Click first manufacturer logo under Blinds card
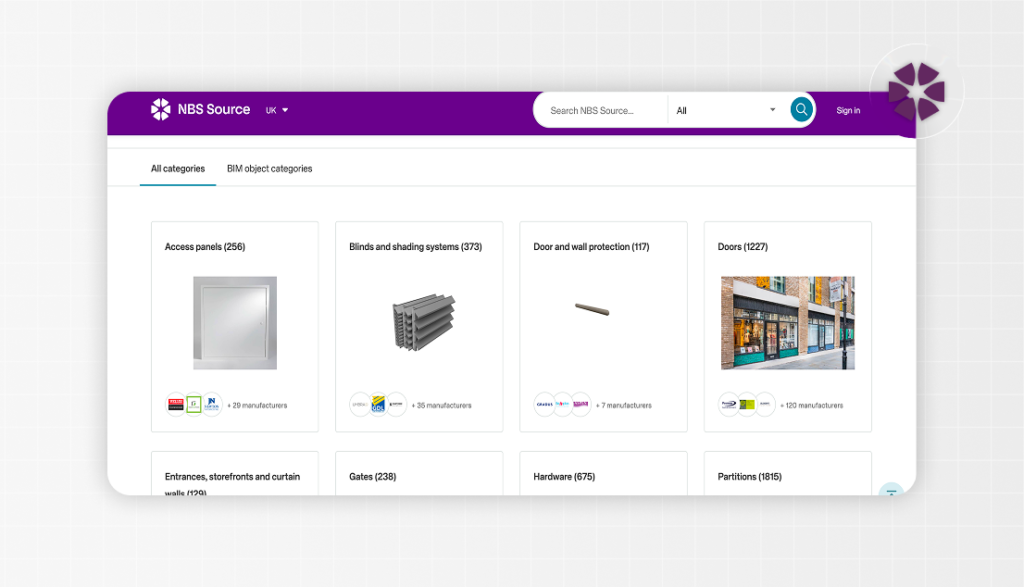 pyautogui.click(x=360, y=405)
